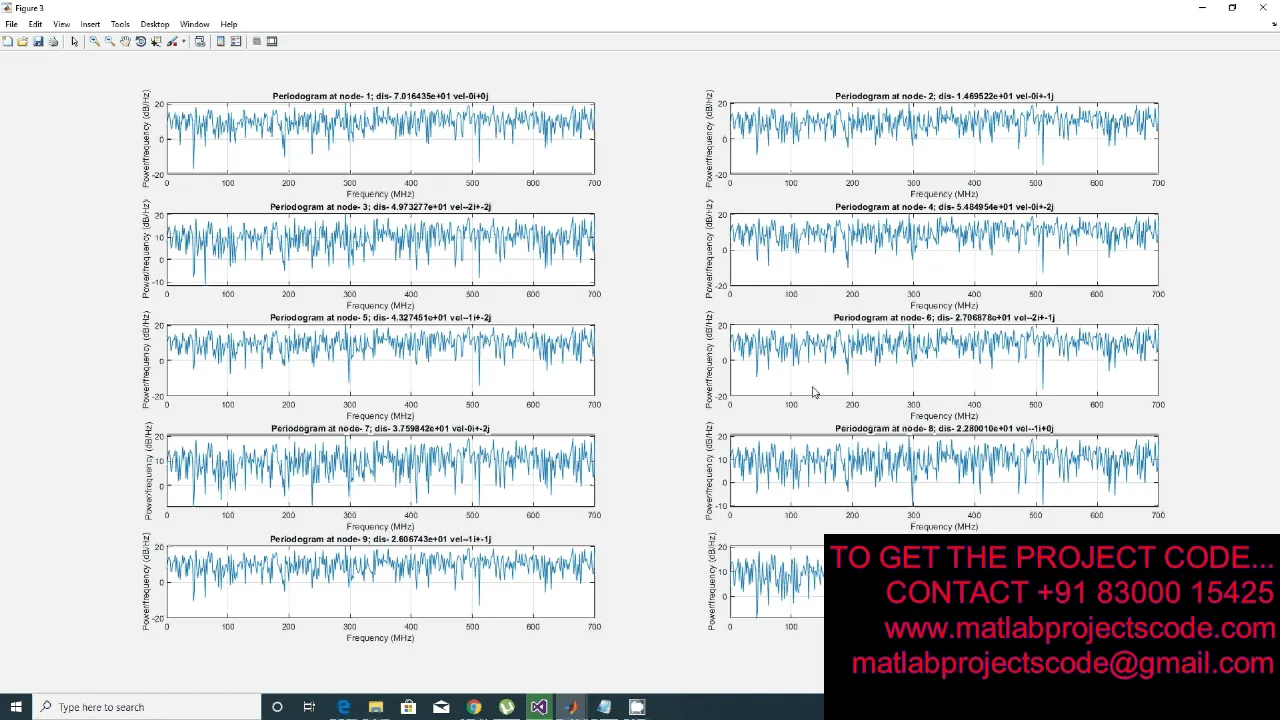Image resolution: width=1280 pixels, height=720 pixels.
Task: Open Task View on the taskbar
Action: tap(309, 707)
